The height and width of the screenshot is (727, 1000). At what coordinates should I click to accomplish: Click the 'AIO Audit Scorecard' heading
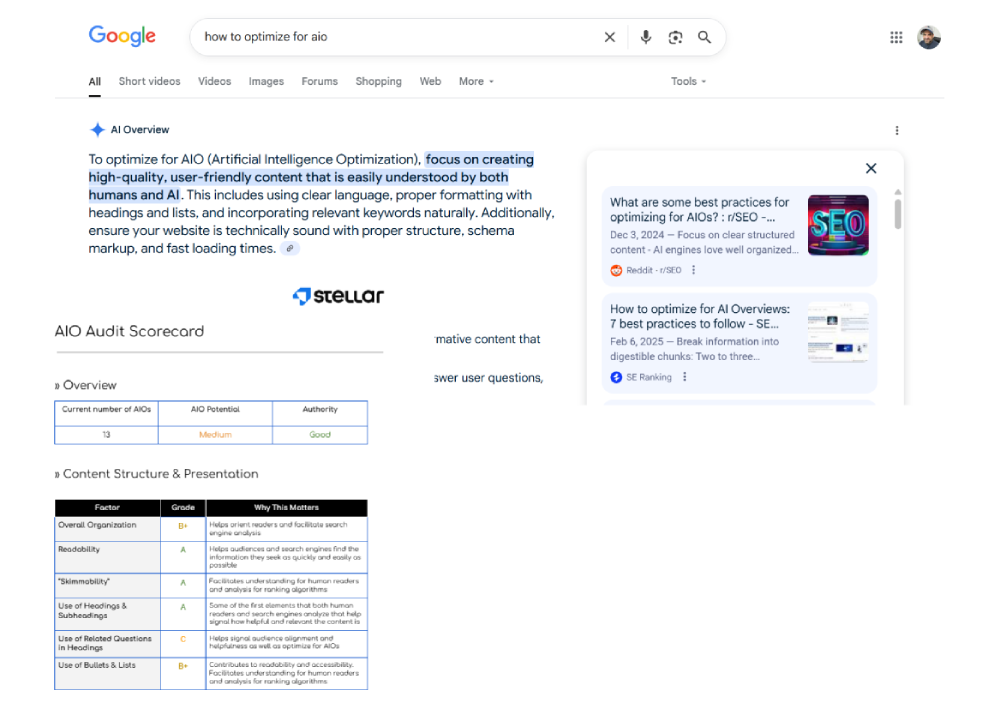(x=129, y=332)
